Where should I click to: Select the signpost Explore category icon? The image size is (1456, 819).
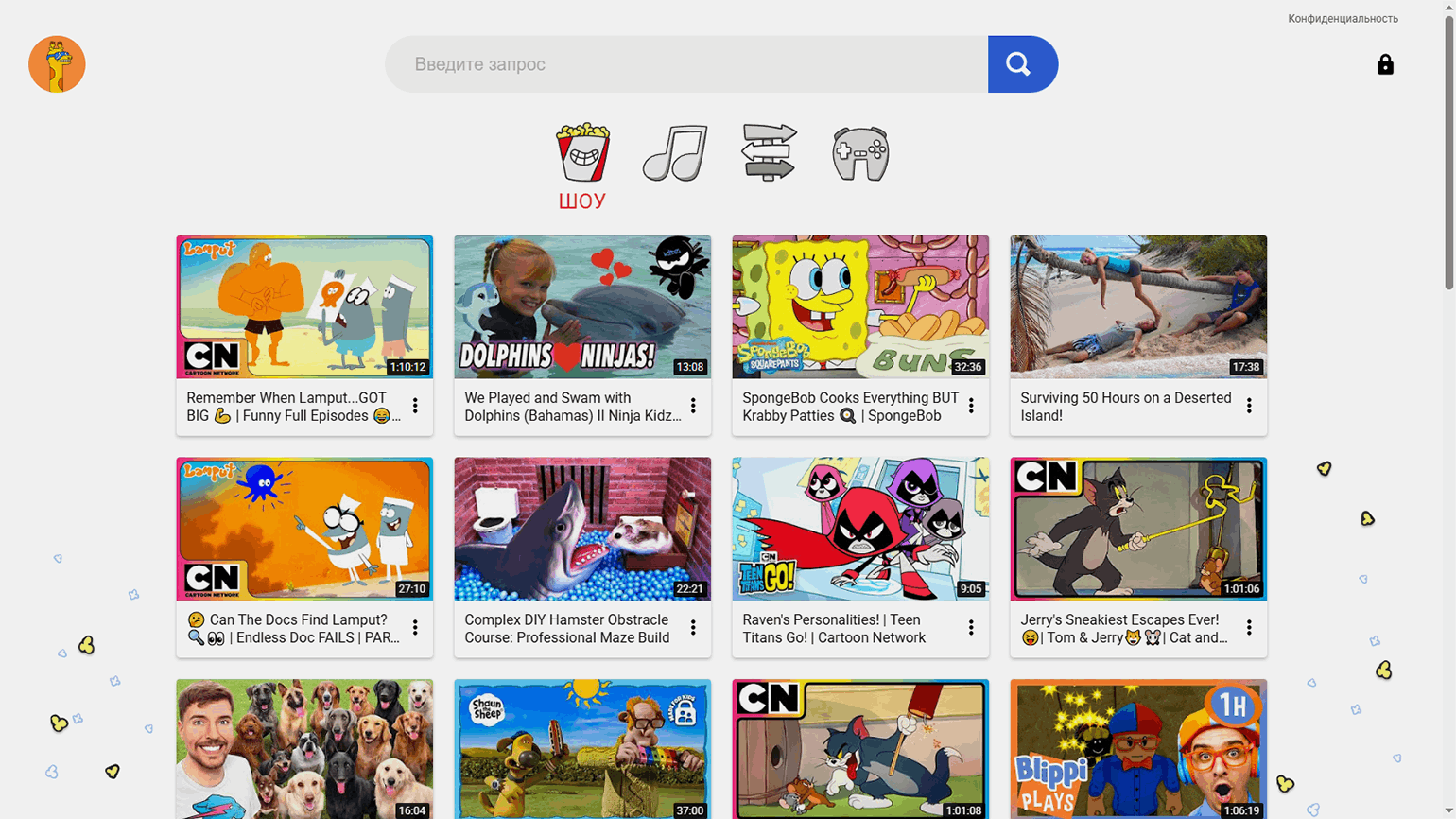pos(769,152)
